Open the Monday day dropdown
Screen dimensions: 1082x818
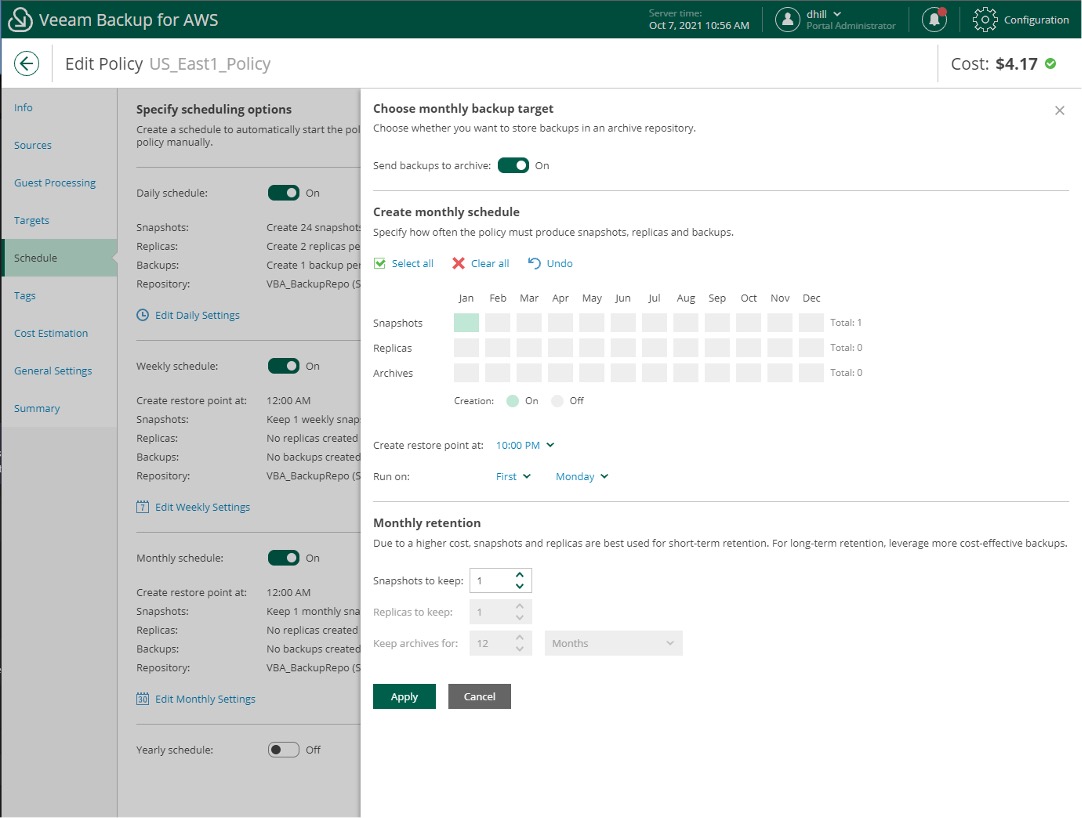pyautogui.click(x=582, y=476)
